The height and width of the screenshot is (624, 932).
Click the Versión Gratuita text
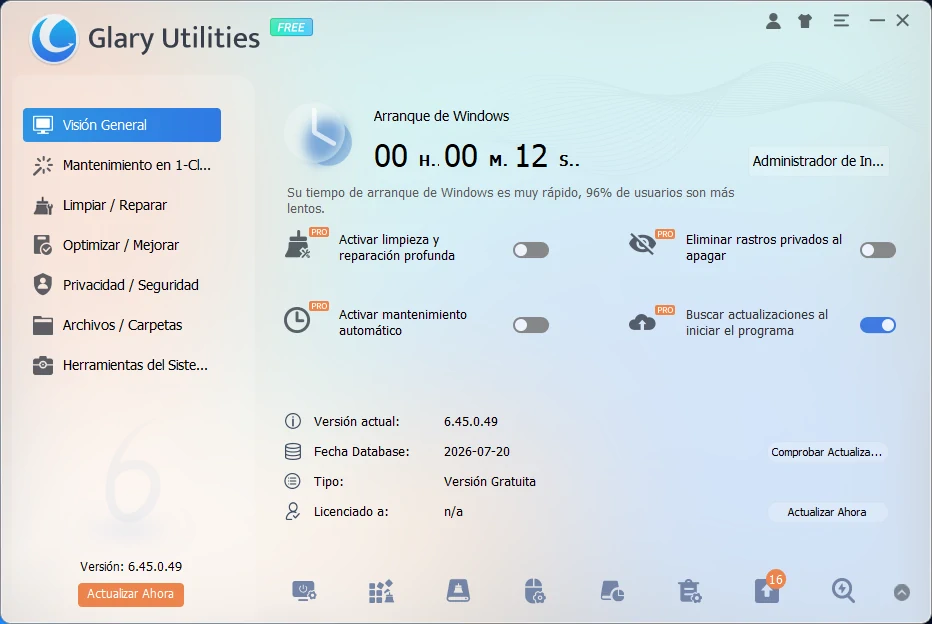point(490,481)
